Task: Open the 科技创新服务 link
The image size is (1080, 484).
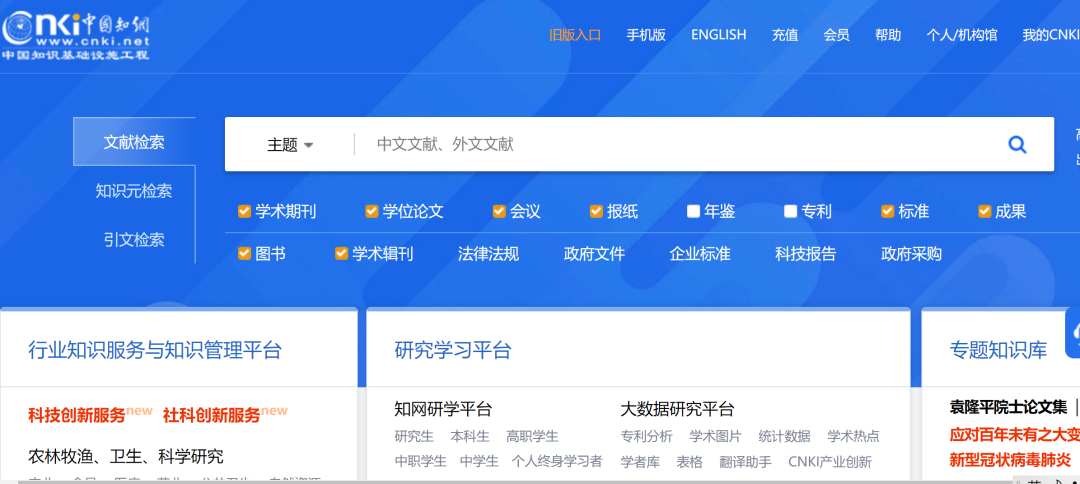Action: [x=77, y=415]
